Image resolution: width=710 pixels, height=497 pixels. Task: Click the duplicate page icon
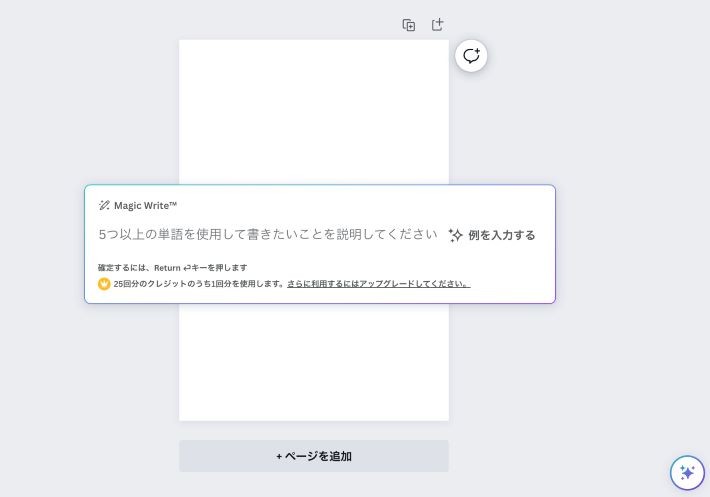coord(409,25)
